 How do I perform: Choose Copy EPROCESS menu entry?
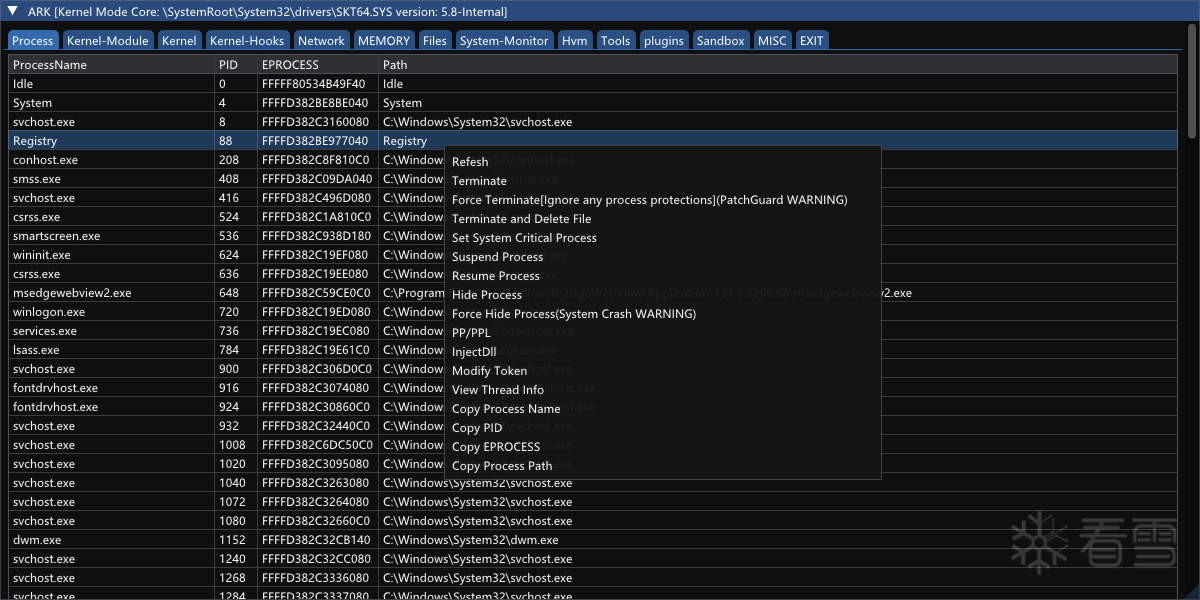click(662, 447)
